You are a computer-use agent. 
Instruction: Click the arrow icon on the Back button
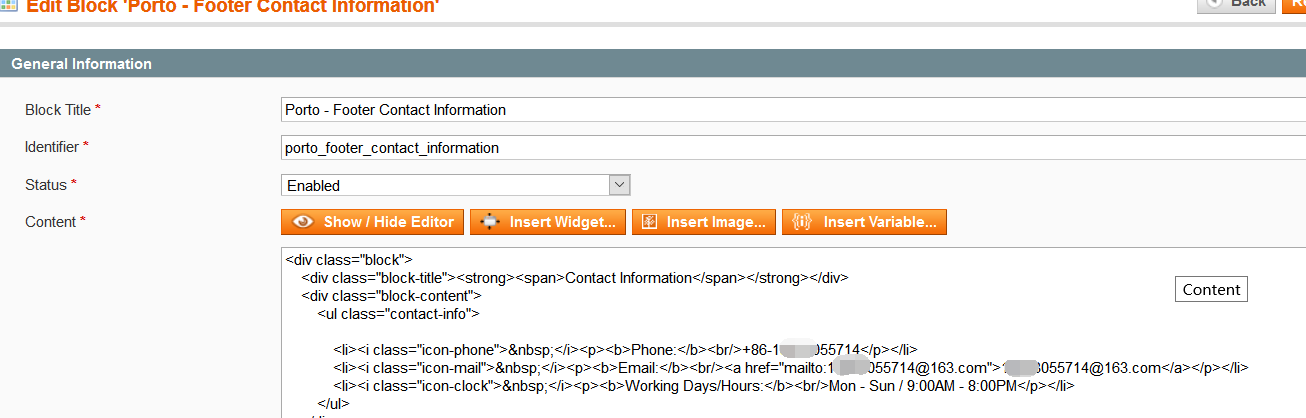[x=1214, y=3]
